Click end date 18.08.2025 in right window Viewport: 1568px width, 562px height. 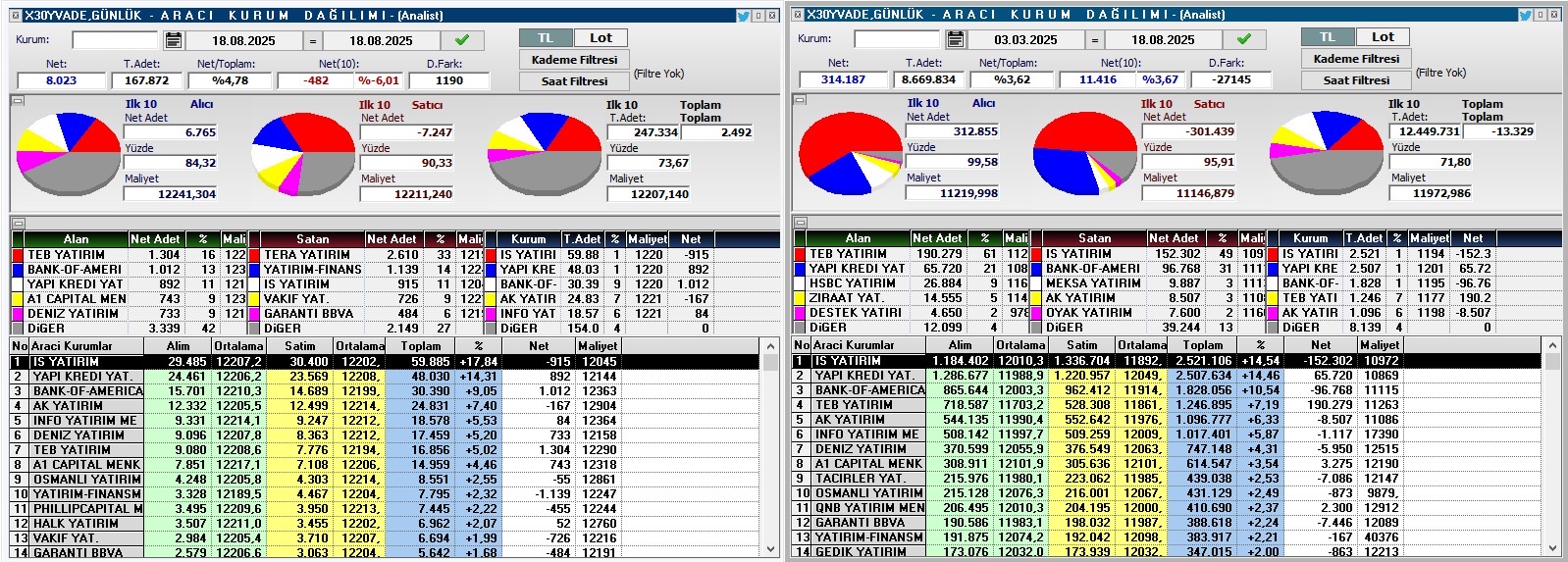(1163, 39)
